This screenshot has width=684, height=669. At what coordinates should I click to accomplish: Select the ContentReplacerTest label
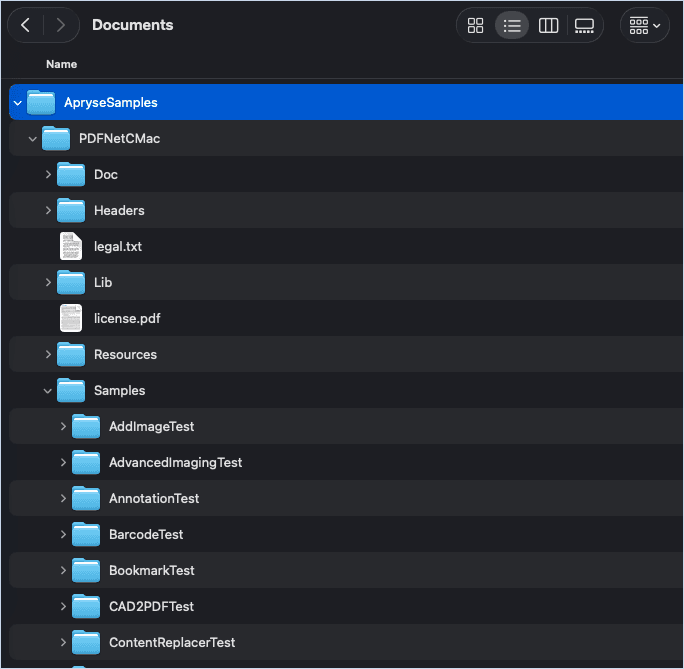coord(172,642)
